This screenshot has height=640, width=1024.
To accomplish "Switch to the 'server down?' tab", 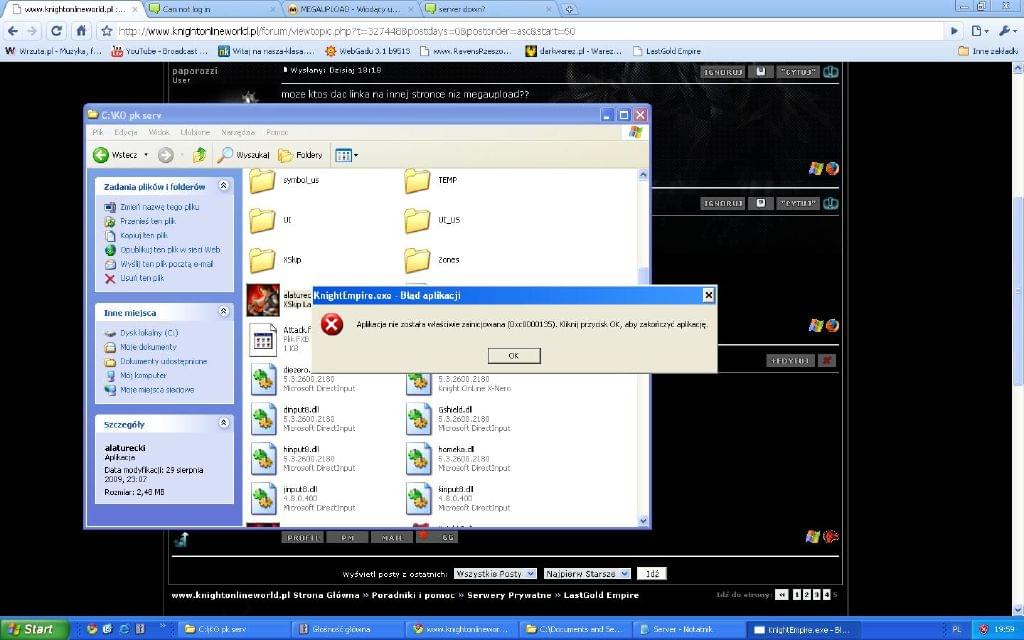I will 488,10.
